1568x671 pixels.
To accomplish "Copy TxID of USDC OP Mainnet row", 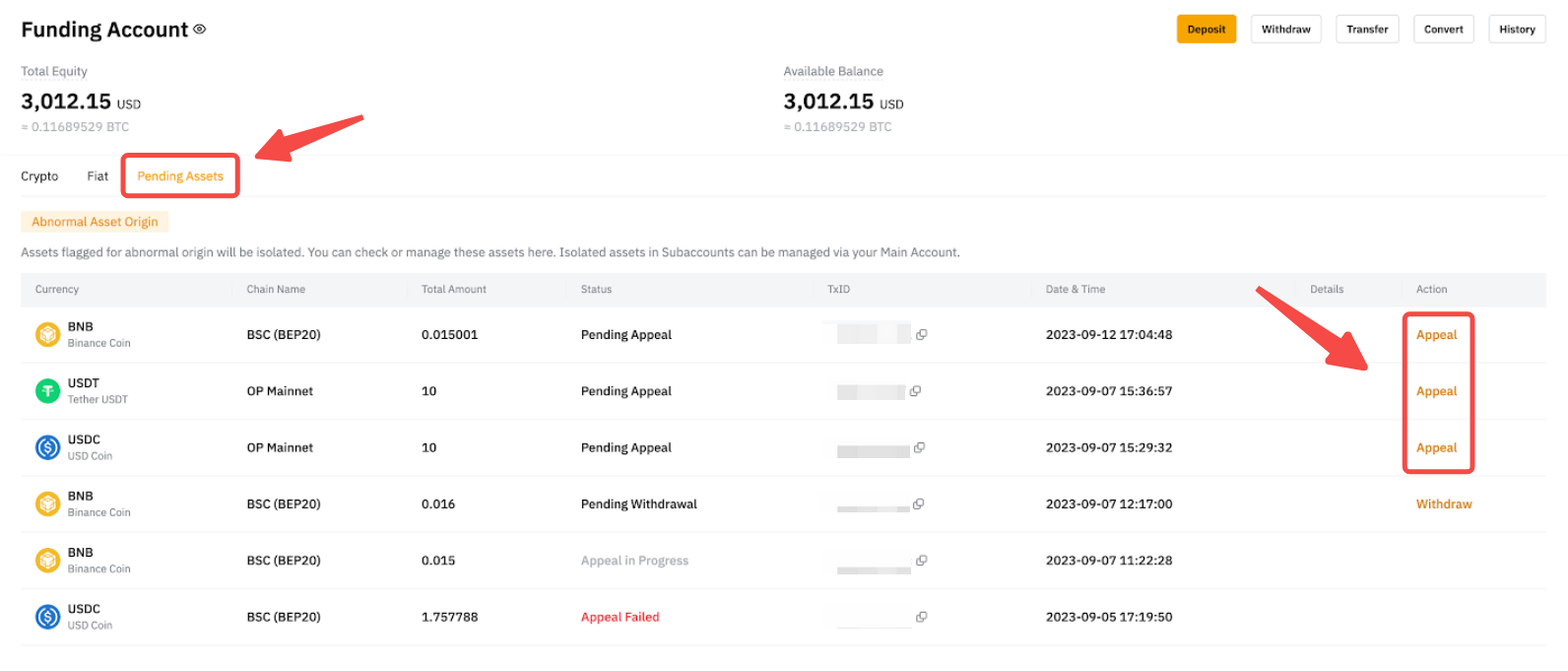I will click(919, 447).
